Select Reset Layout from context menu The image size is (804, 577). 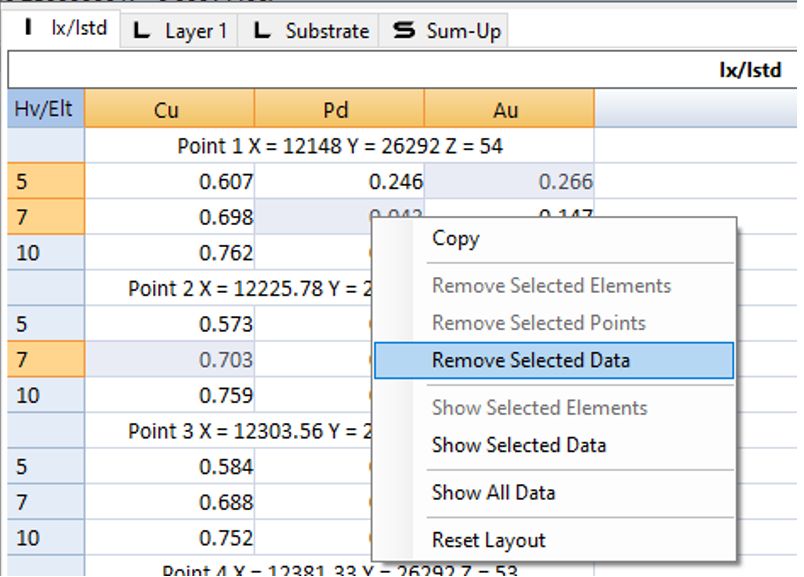click(488, 541)
